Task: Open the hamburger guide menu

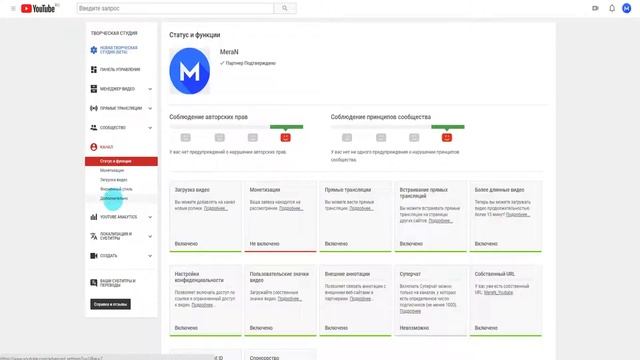Action: click(x=13, y=8)
